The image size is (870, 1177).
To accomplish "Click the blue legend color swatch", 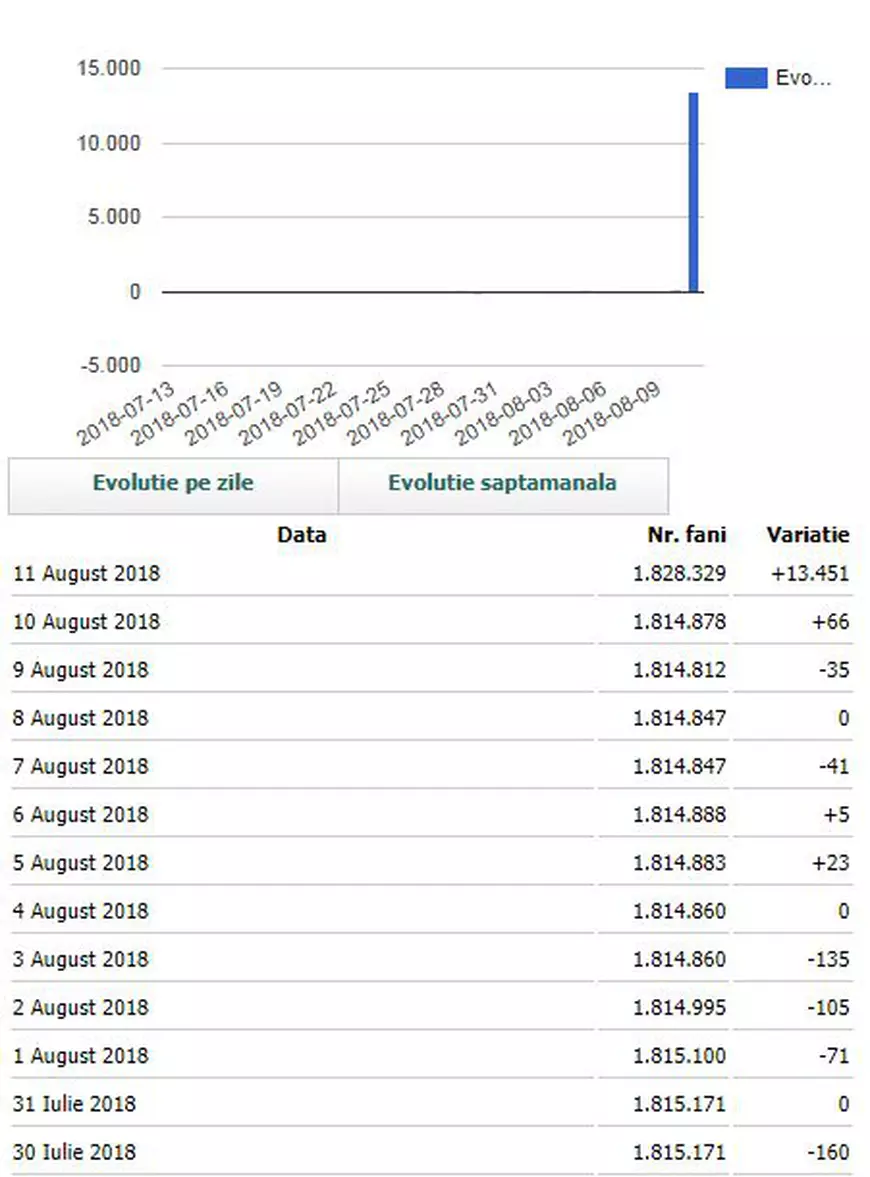I will (x=745, y=78).
